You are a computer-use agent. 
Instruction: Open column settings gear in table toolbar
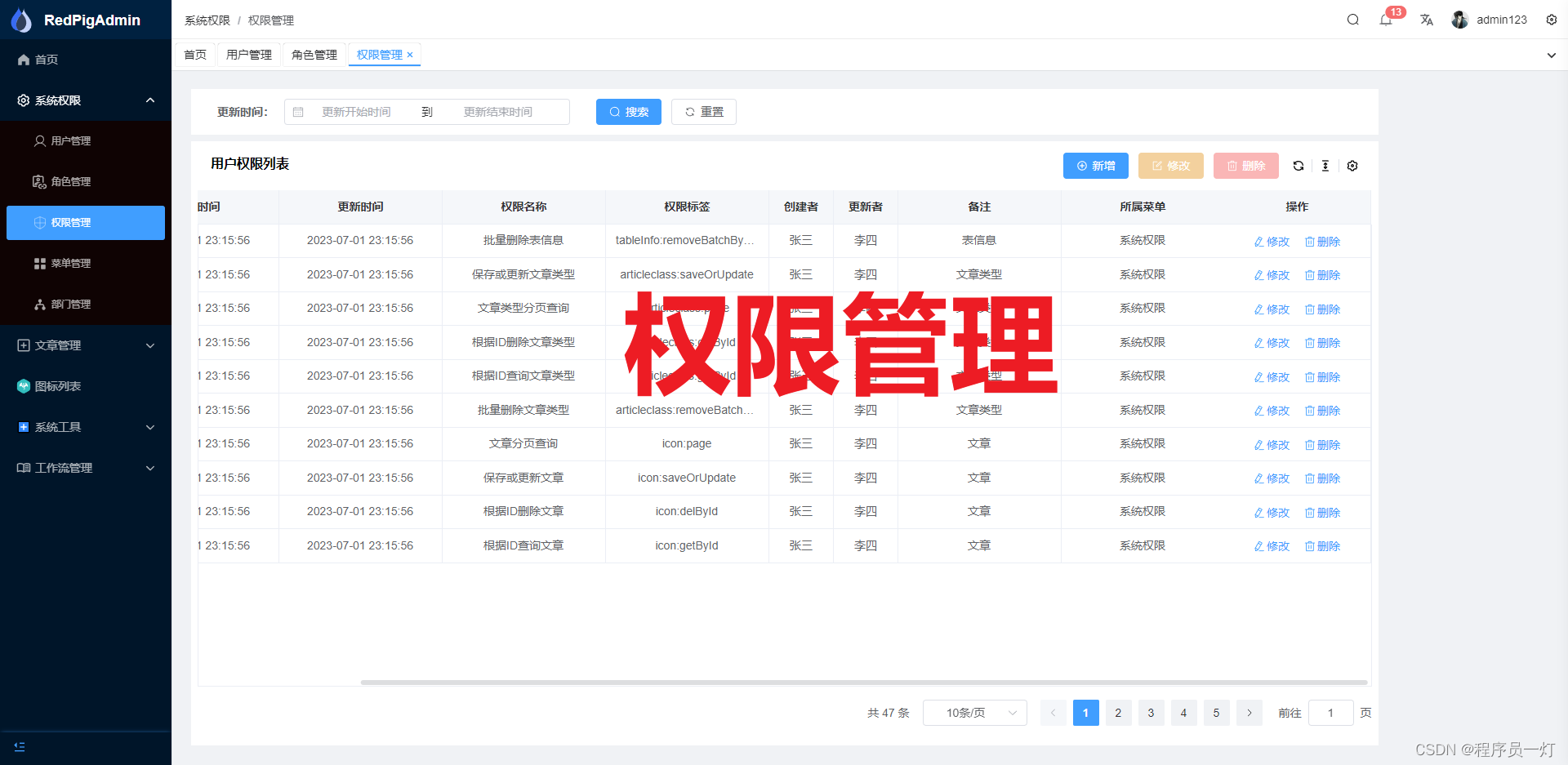(1352, 166)
